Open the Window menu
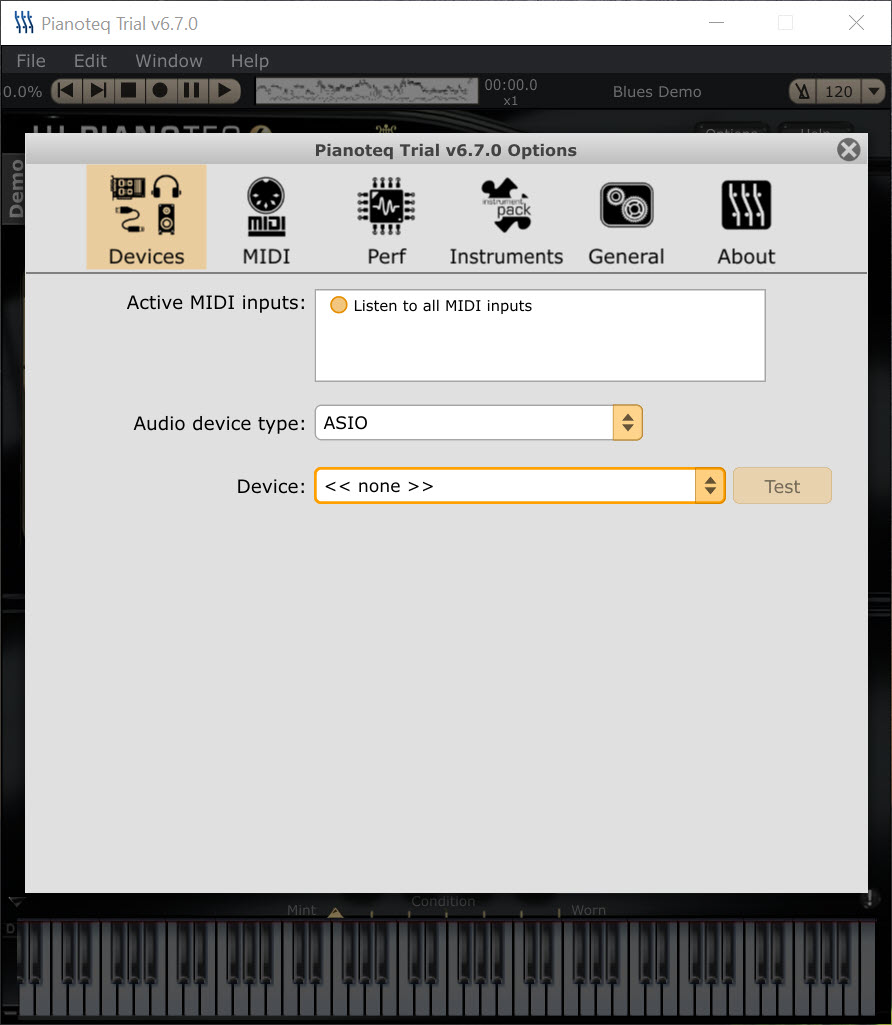 [169, 61]
